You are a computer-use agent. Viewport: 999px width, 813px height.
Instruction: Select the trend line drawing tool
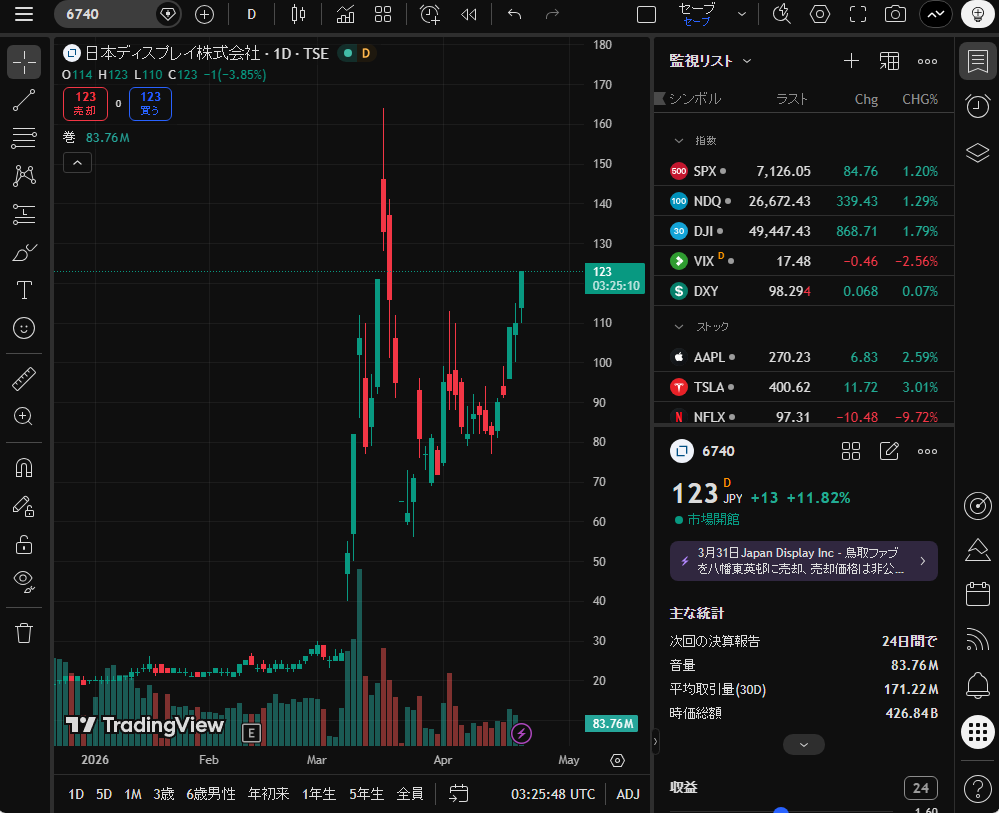point(24,100)
